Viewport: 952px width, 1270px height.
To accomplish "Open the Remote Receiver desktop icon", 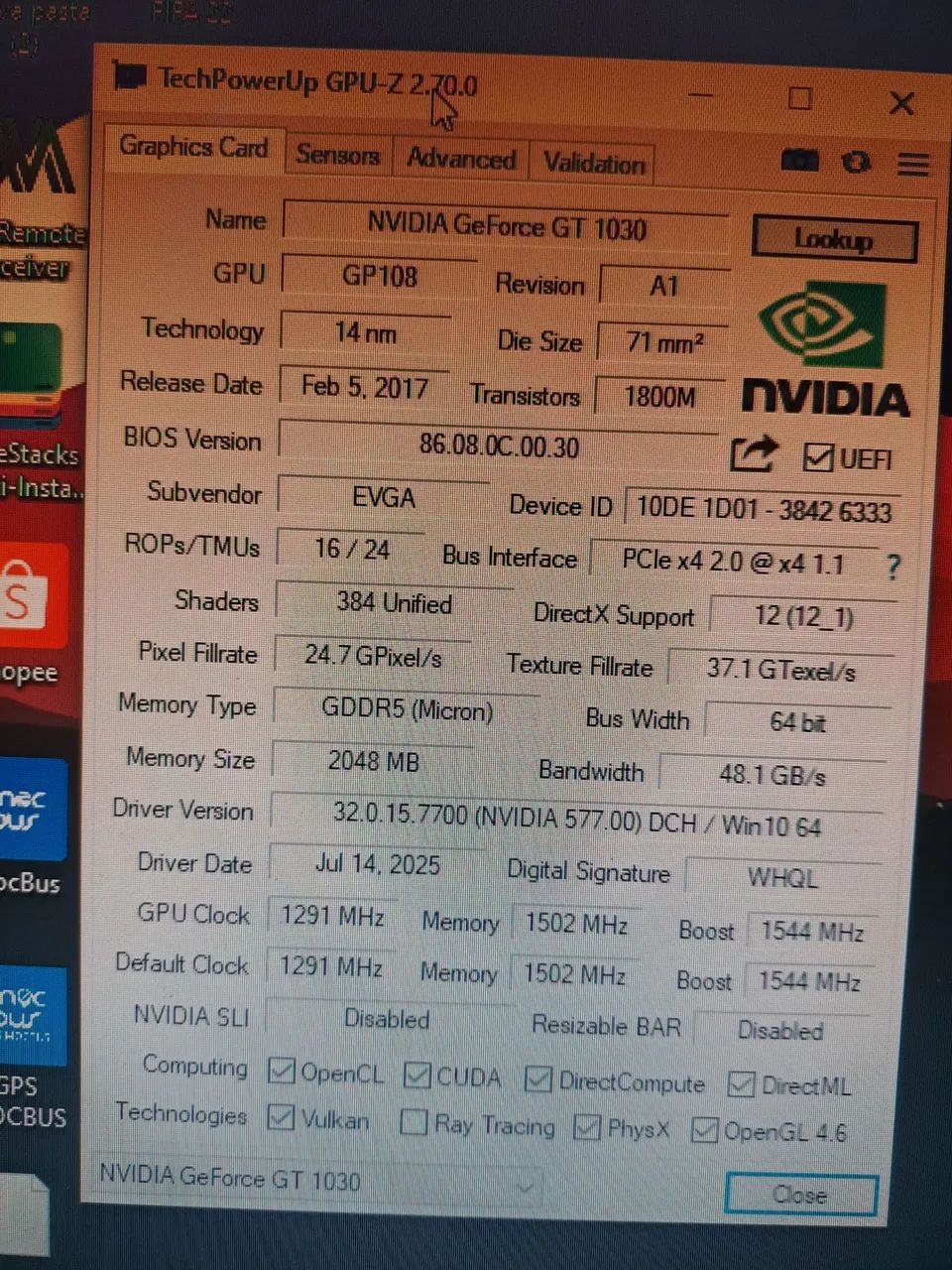I will tap(38, 198).
